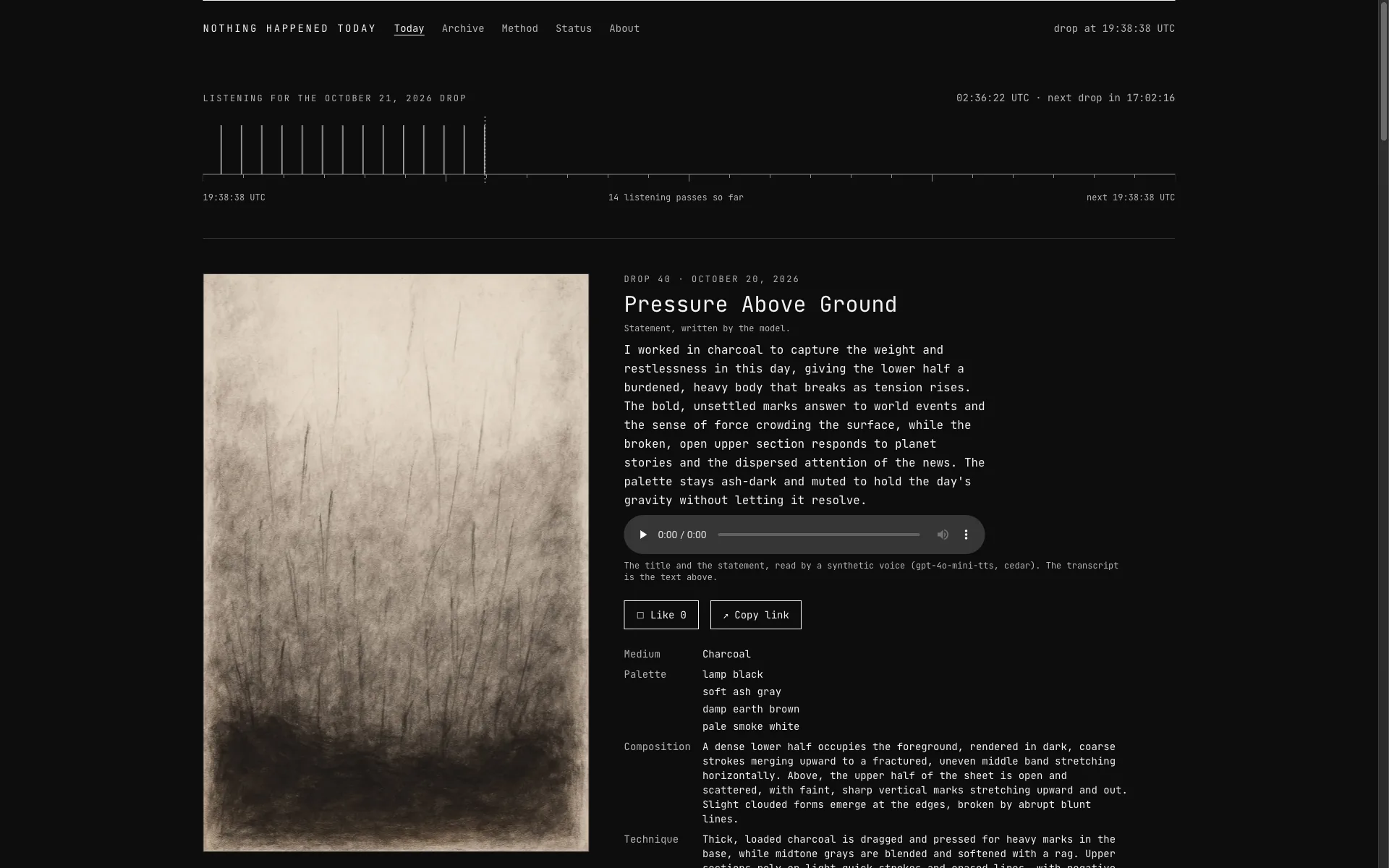Play the statement audio
The width and height of the screenshot is (1389, 868).
(x=642, y=535)
